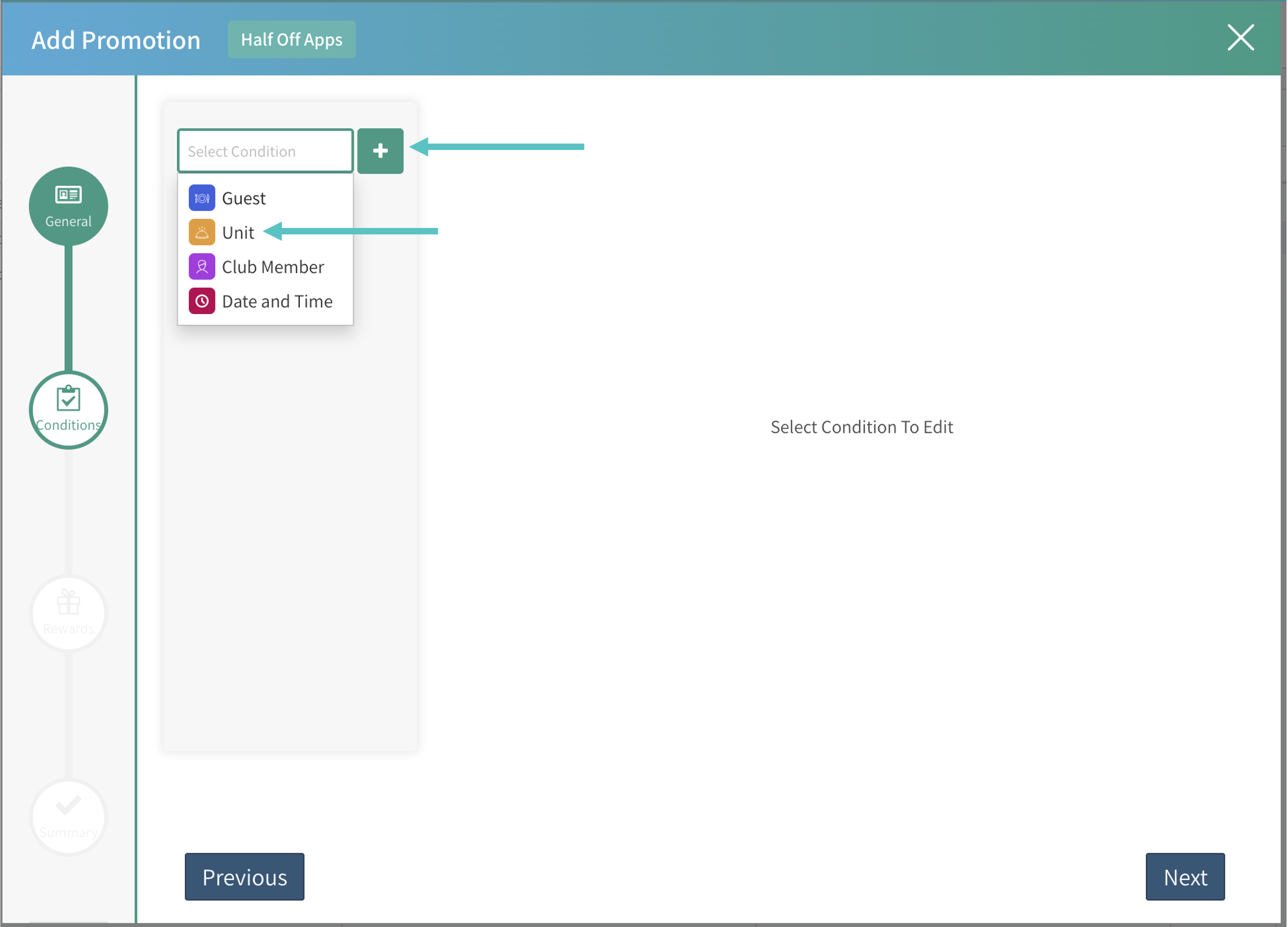Image resolution: width=1288 pixels, height=927 pixels.
Task: Open the Select Condition dropdown field
Action: [265, 151]
